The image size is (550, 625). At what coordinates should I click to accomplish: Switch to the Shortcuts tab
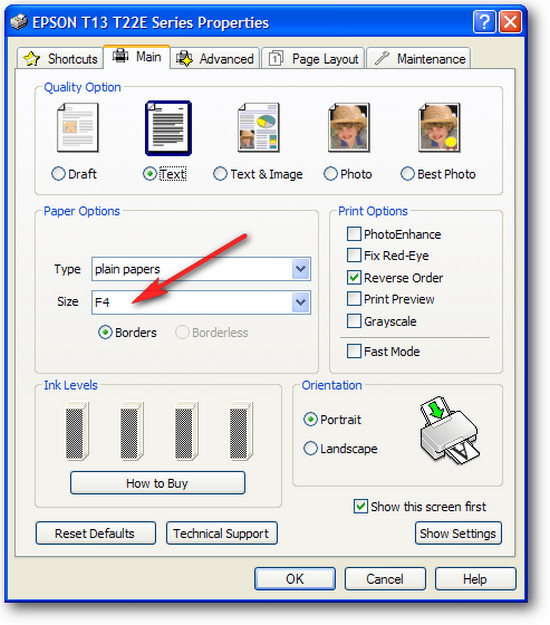coord(60,59)
